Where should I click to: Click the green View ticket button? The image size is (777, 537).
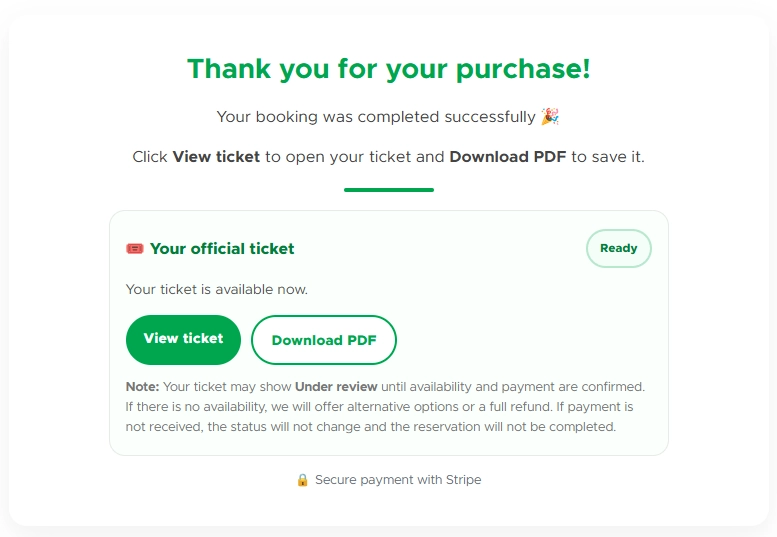coord(183,339)
